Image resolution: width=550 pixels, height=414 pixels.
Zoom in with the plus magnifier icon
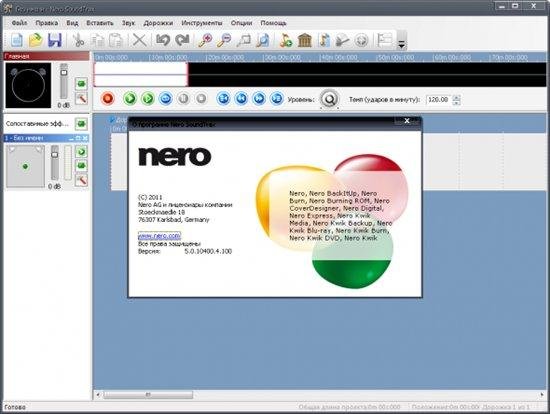[205, 40]
